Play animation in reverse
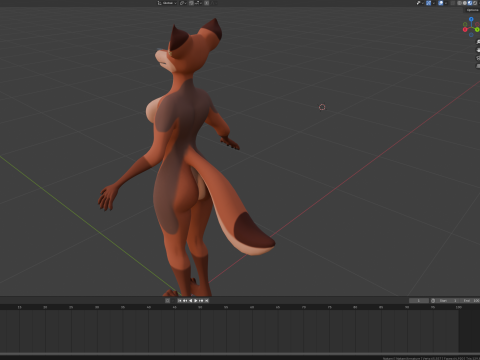480x360 pixels. (x=190, y=301)
